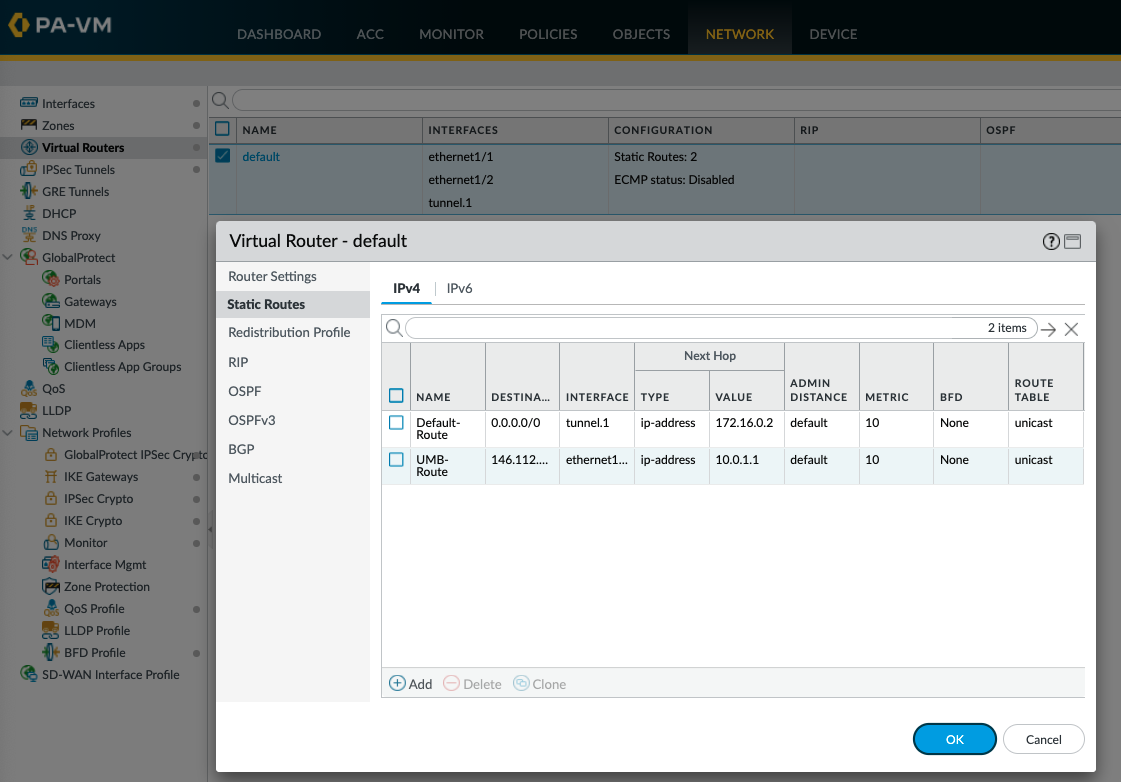Open the default virtual router link
1121x782 pixels.
coord(261,157)
